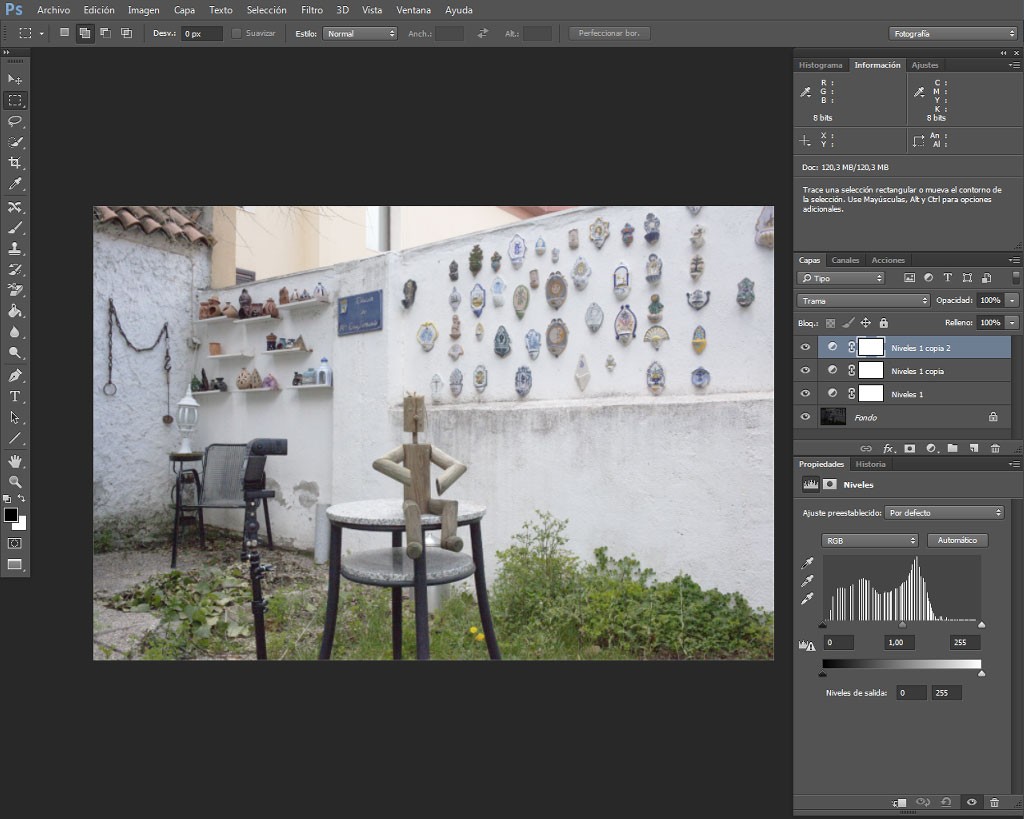Select the Zoom tool in the toolbox
Image resolution: width=1024 pixels, height=819 pixels.
15,482
